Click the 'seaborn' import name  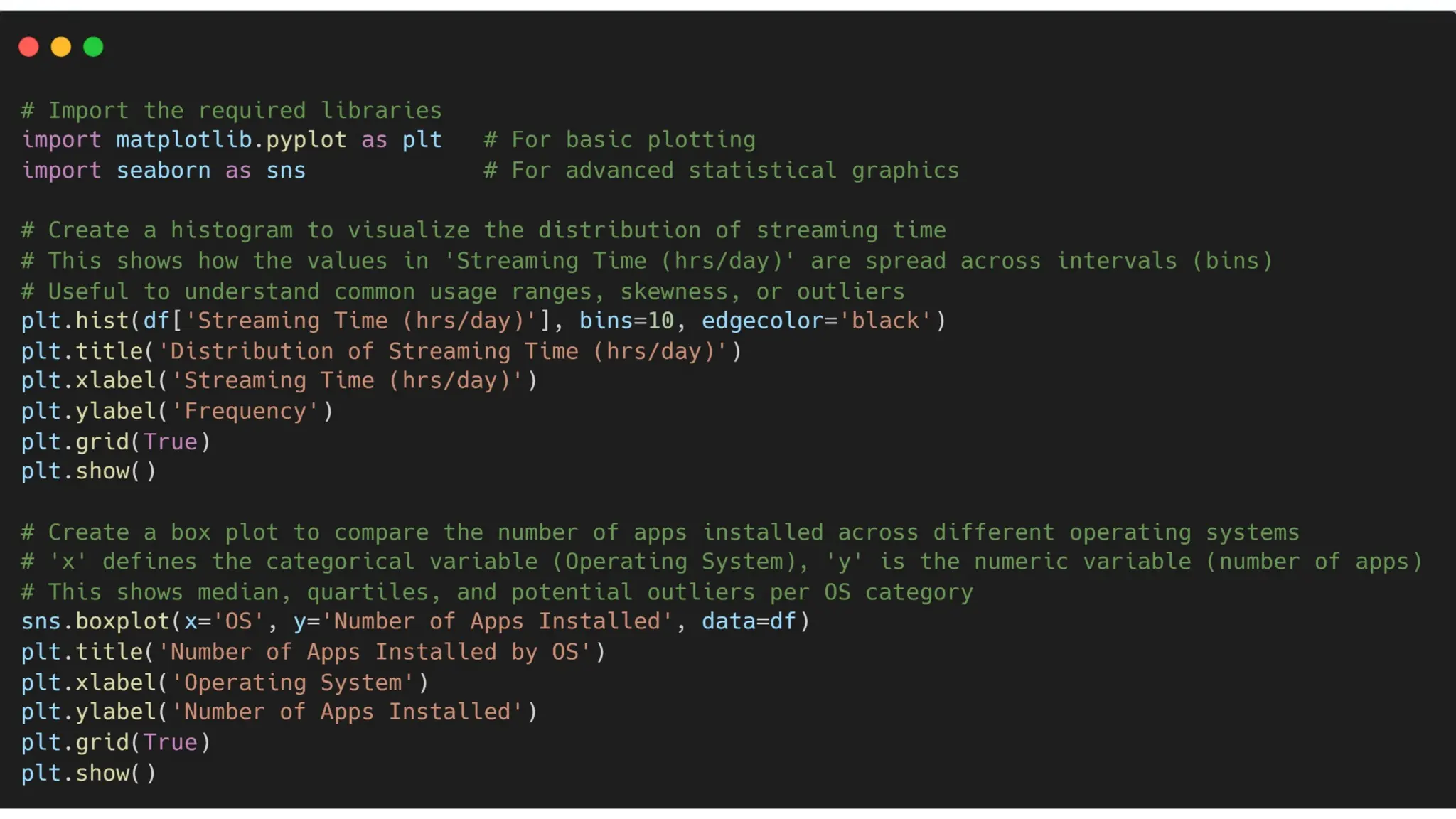(164, 171)
